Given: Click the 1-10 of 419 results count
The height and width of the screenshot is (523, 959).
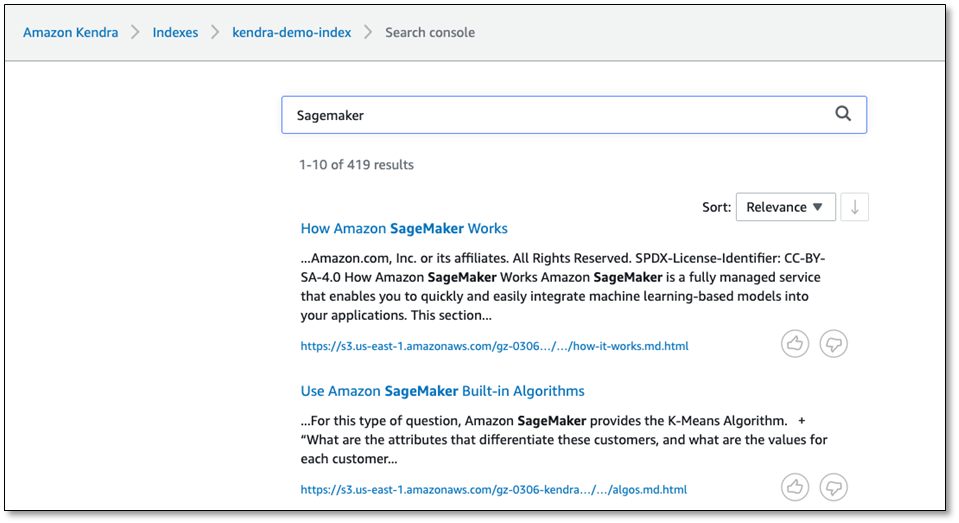Looking at the screenshot, I should point(356,164).
